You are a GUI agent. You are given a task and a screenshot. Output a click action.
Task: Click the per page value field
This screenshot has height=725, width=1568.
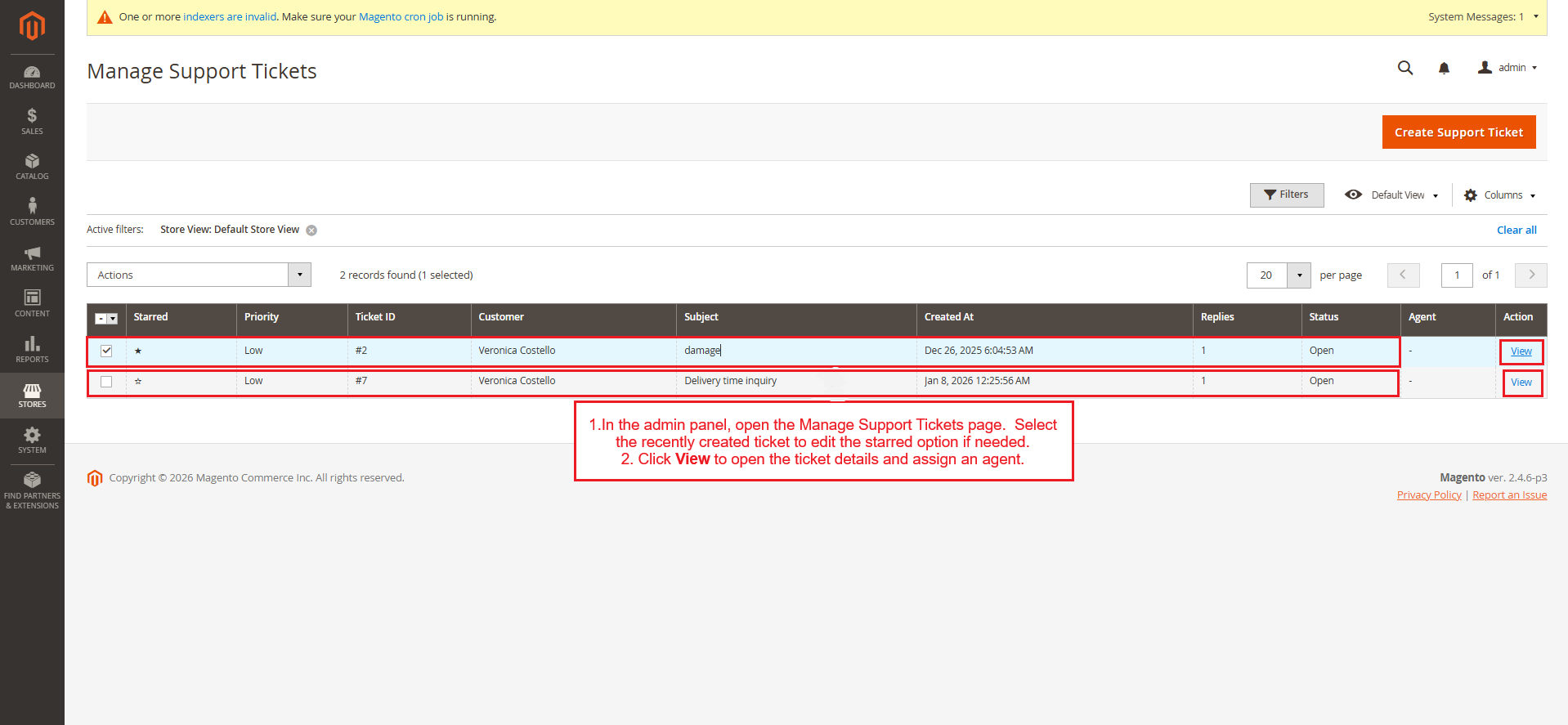click(1266, 275)
